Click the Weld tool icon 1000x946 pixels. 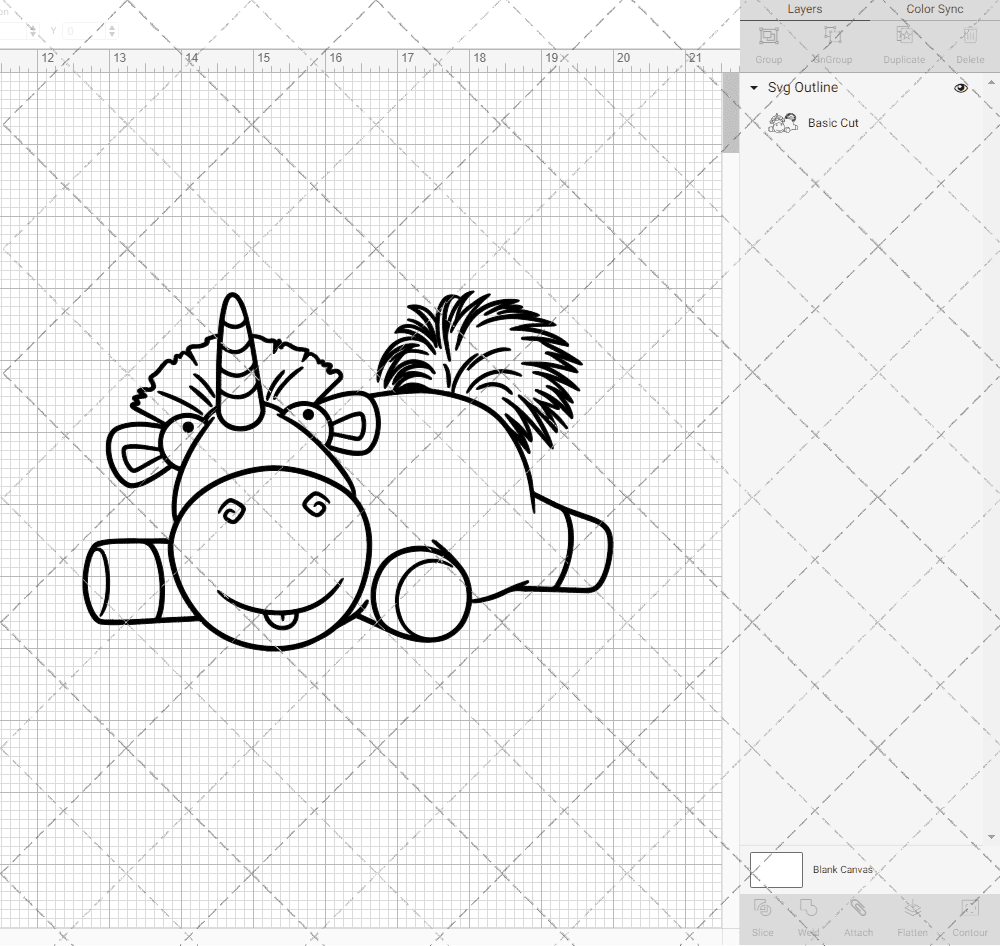click(x=808, y=908)
